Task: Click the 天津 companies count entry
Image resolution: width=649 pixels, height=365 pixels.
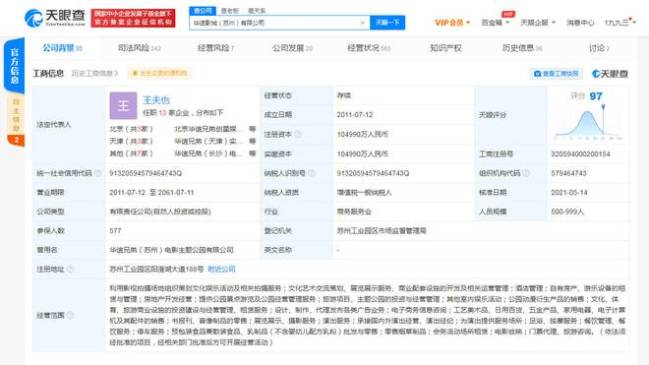Action: tap(131, 141)
